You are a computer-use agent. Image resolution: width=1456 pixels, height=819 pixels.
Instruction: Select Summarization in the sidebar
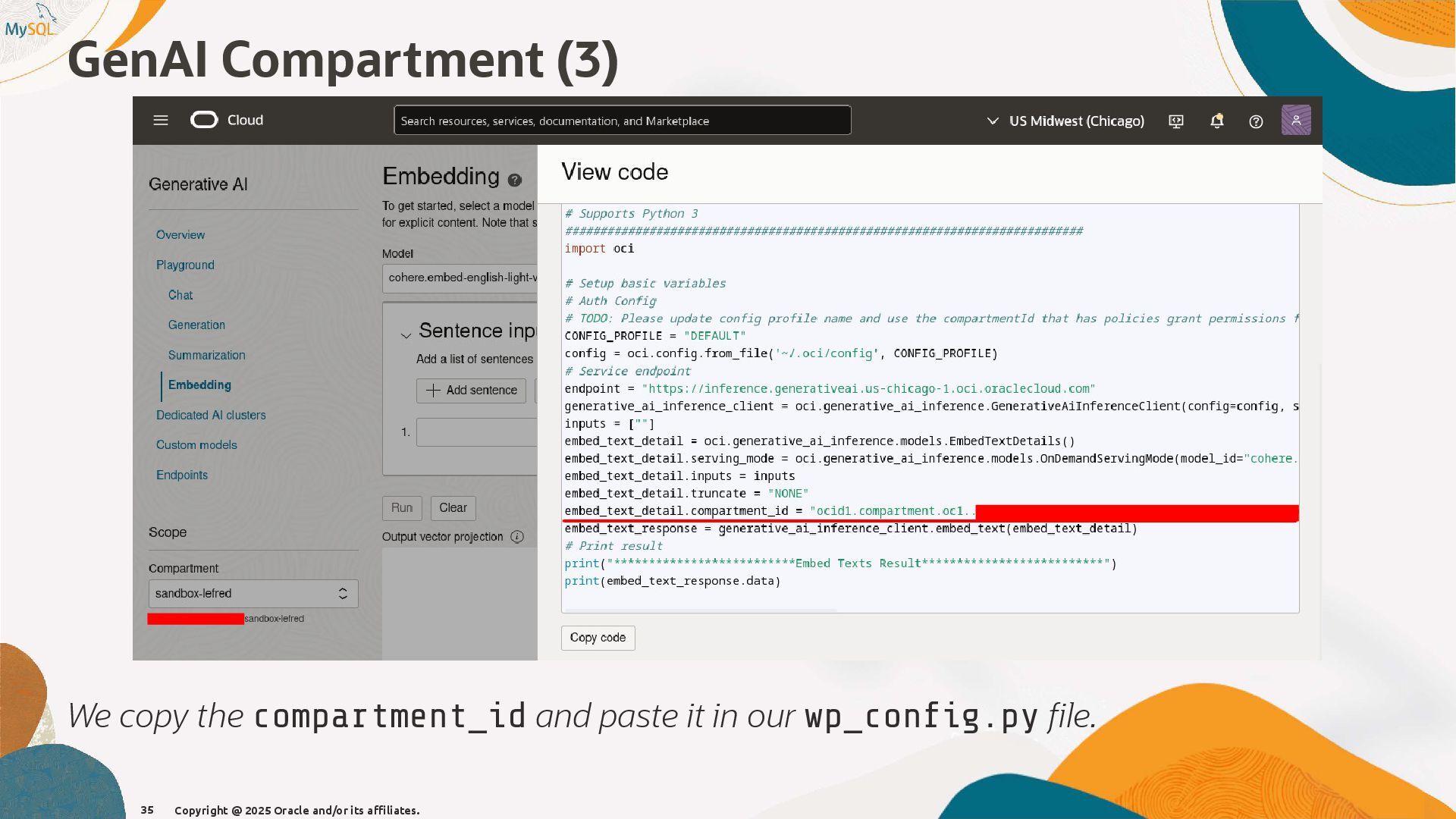pos(206,355)
